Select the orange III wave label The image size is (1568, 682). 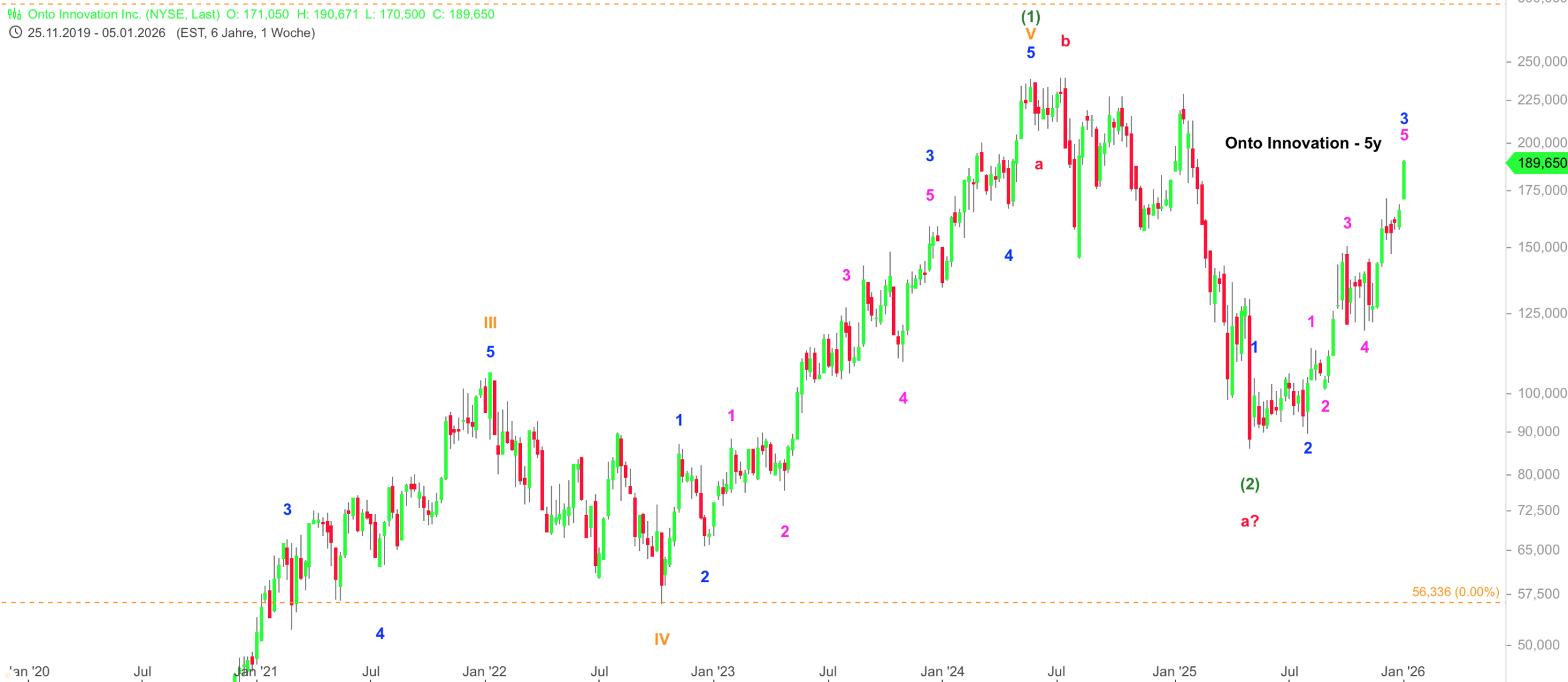coord(490,322)
